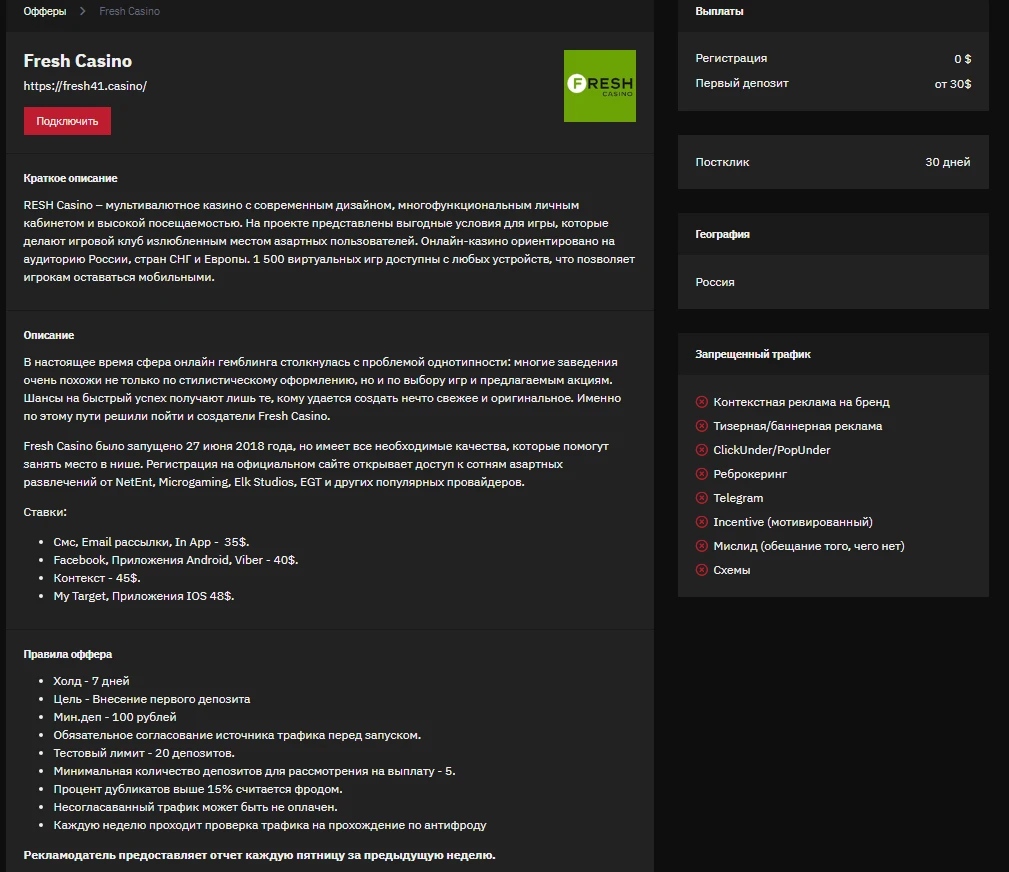The height and width of the screenshot is (872, 1009).
Task: Click the cross icon beside Схемы
Action: [701, 570]
